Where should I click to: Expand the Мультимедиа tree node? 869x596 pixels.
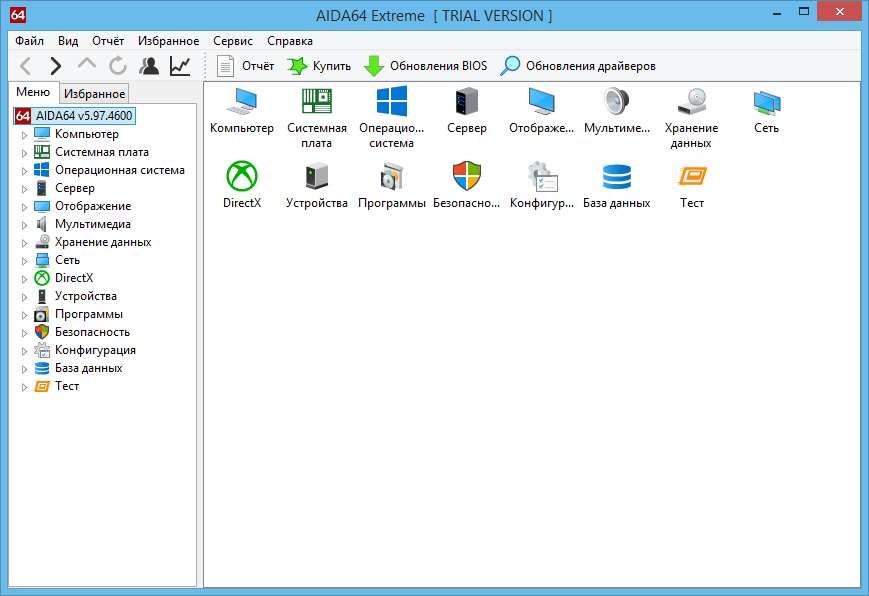24,225
